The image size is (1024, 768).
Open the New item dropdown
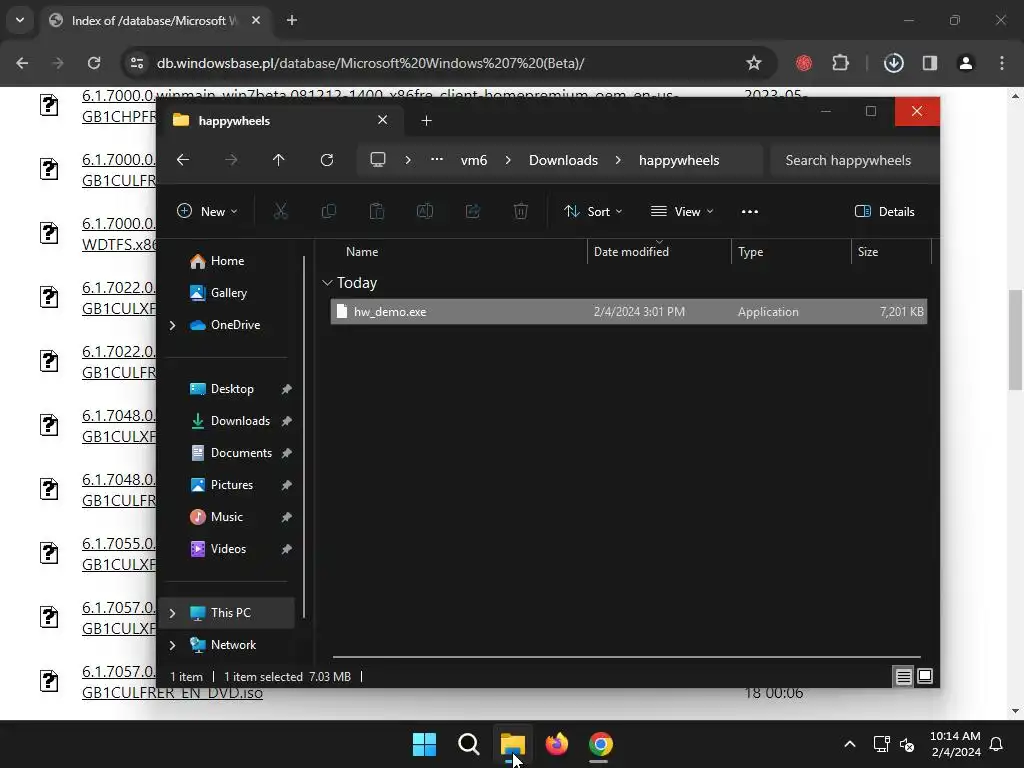point(208,211)
